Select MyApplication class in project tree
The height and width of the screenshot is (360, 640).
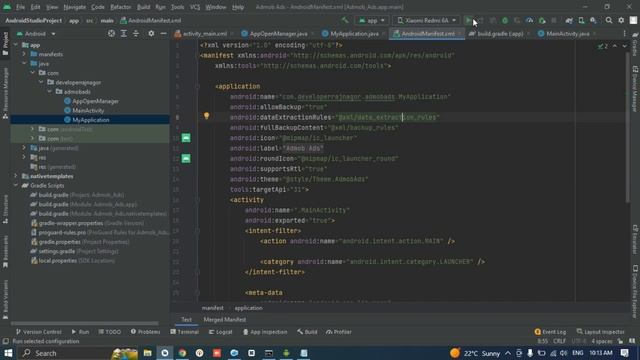pyautogui.click(x=87, y=120)
